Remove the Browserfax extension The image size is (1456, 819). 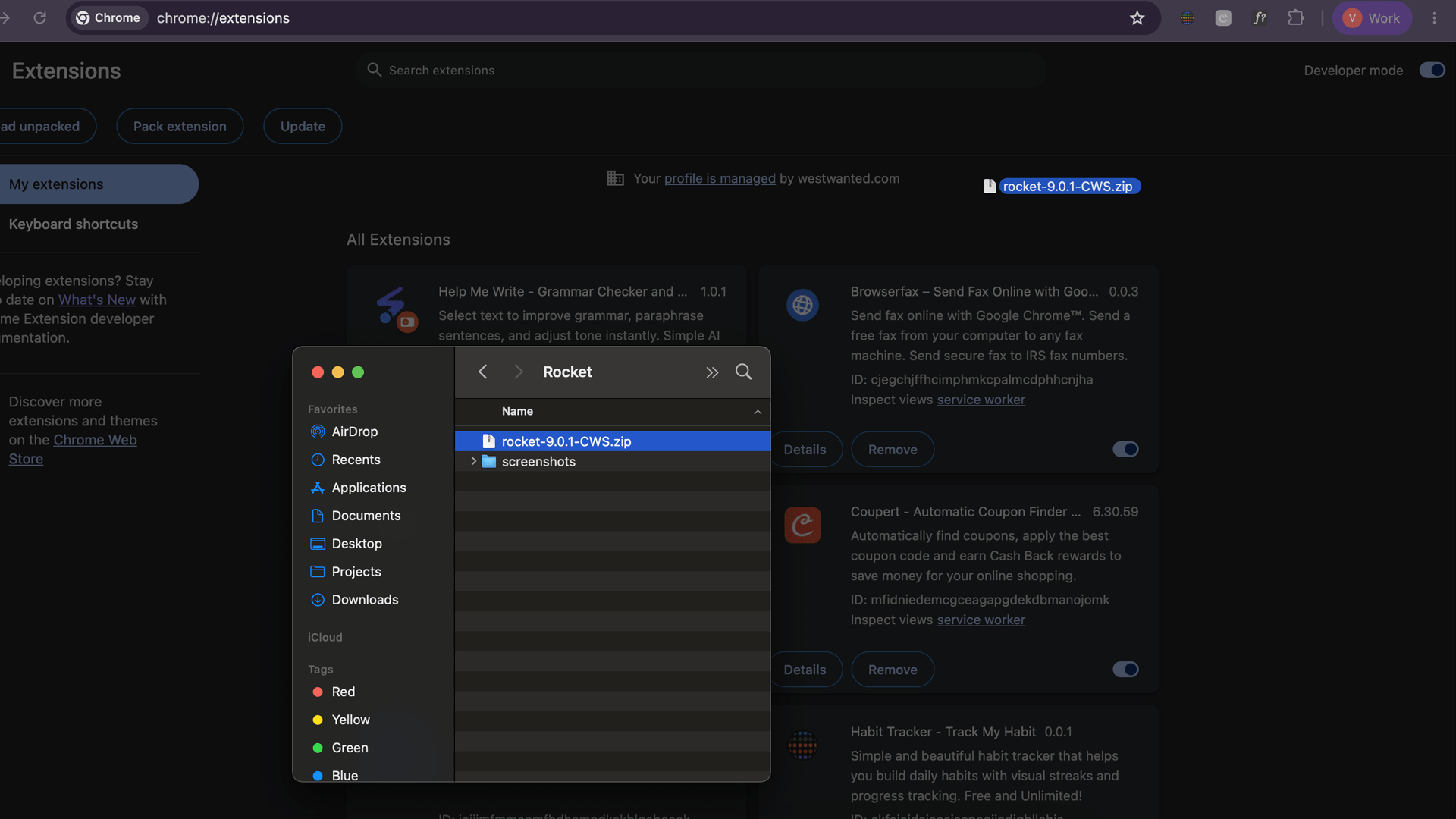893,450
